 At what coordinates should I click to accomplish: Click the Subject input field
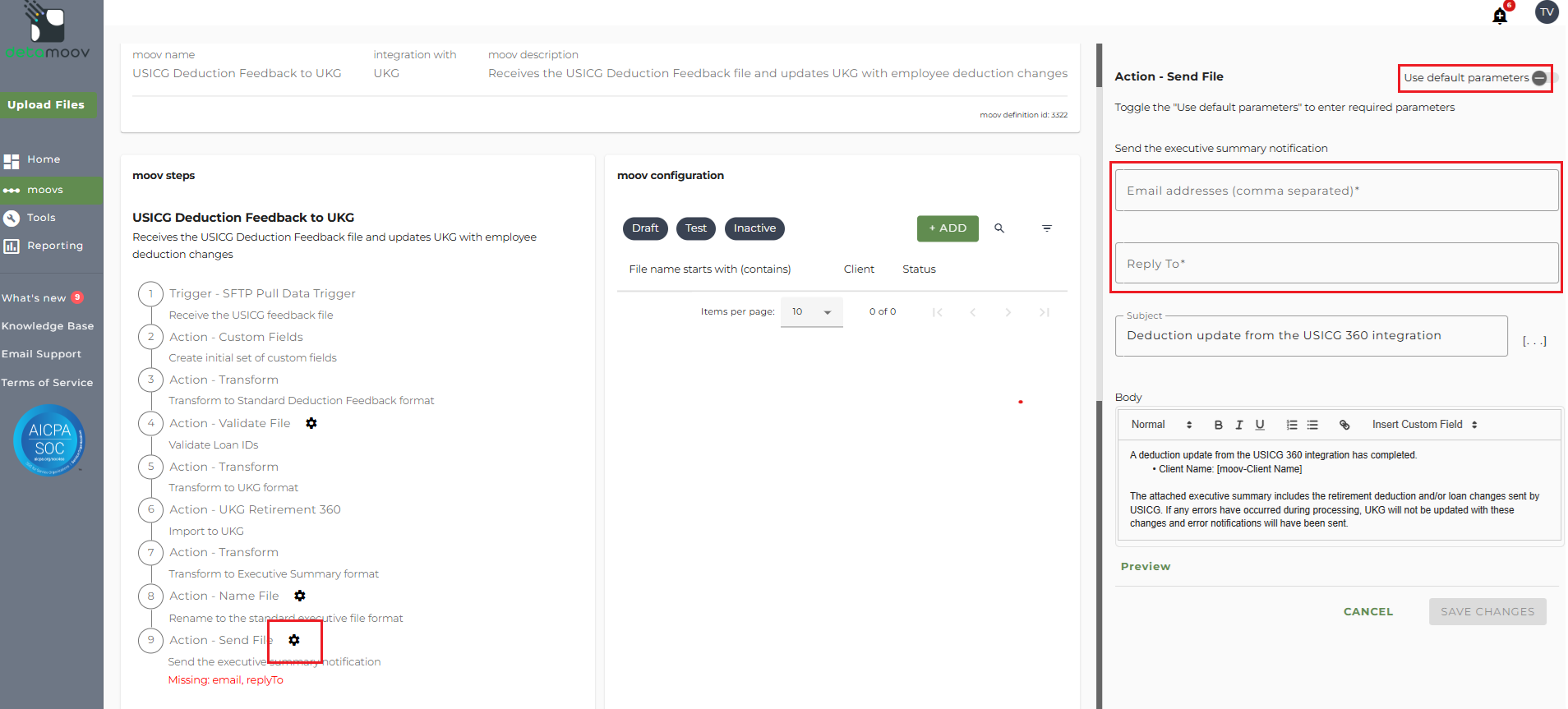click(1311, 335)
